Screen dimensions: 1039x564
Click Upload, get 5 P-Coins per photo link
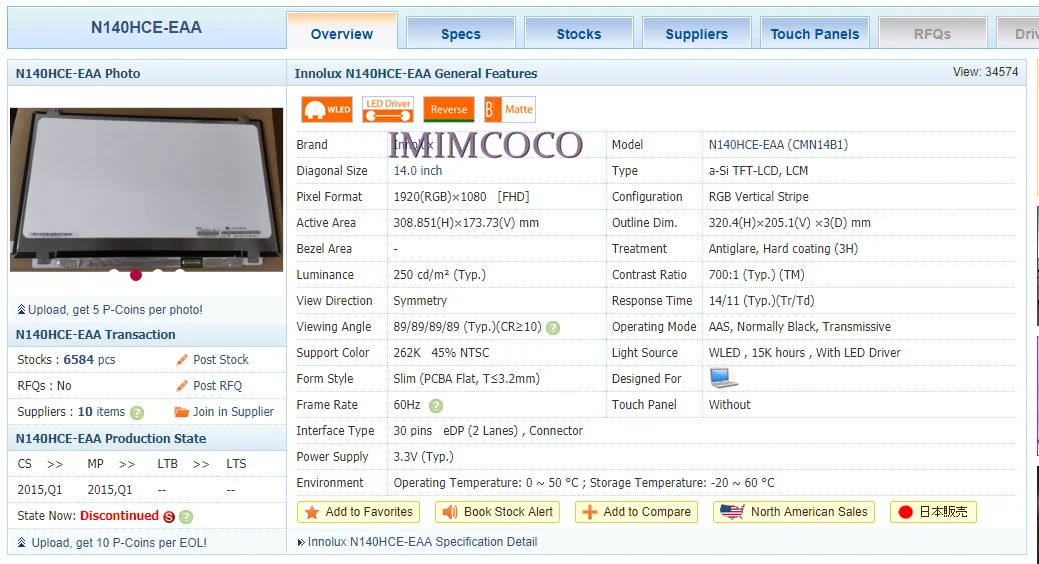tap(115, 310)
